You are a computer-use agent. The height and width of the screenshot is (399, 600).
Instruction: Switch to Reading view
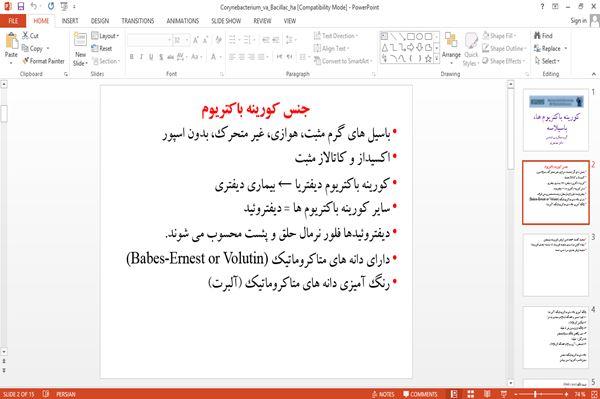coord(487,394)
